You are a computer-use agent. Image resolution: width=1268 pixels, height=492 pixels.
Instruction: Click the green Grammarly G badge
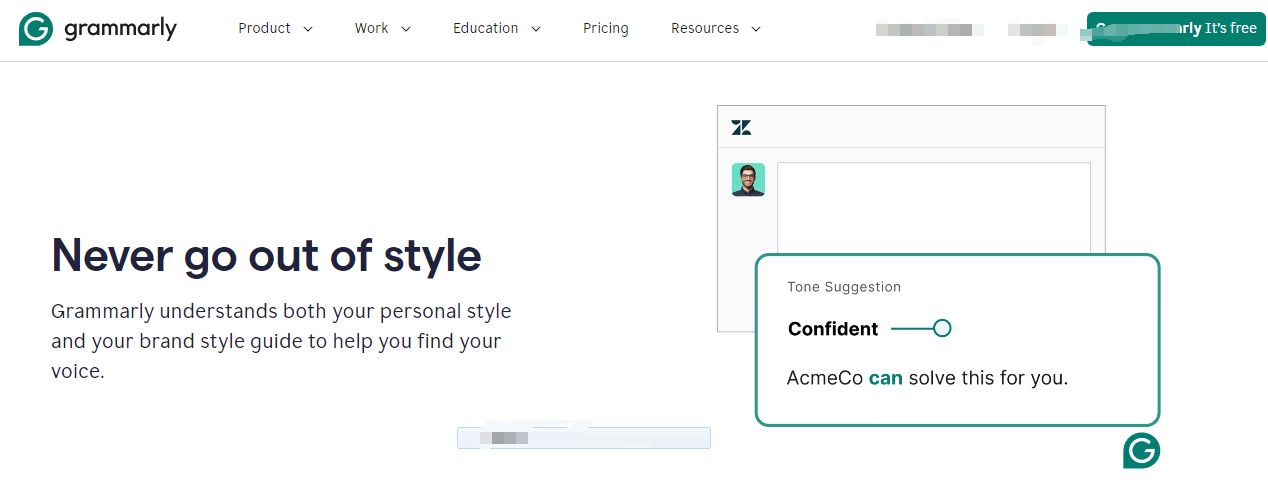click(1141, 451)
